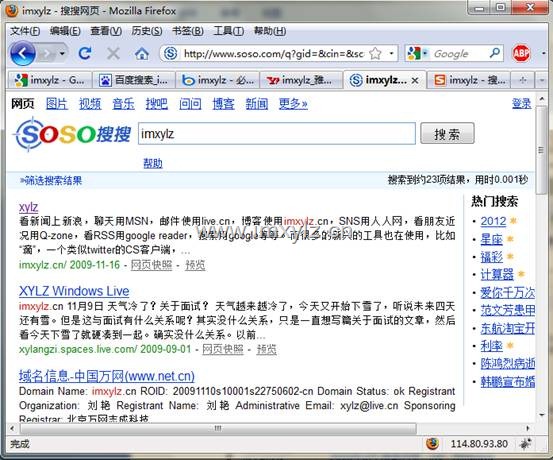Click the 搜吧 category link

[157, 104]
